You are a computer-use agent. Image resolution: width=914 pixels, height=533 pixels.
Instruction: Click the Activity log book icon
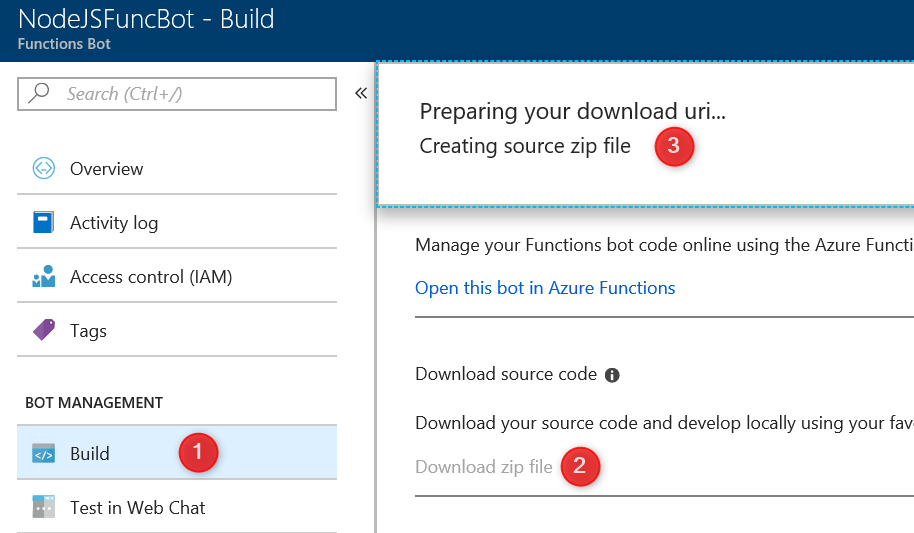43,223
